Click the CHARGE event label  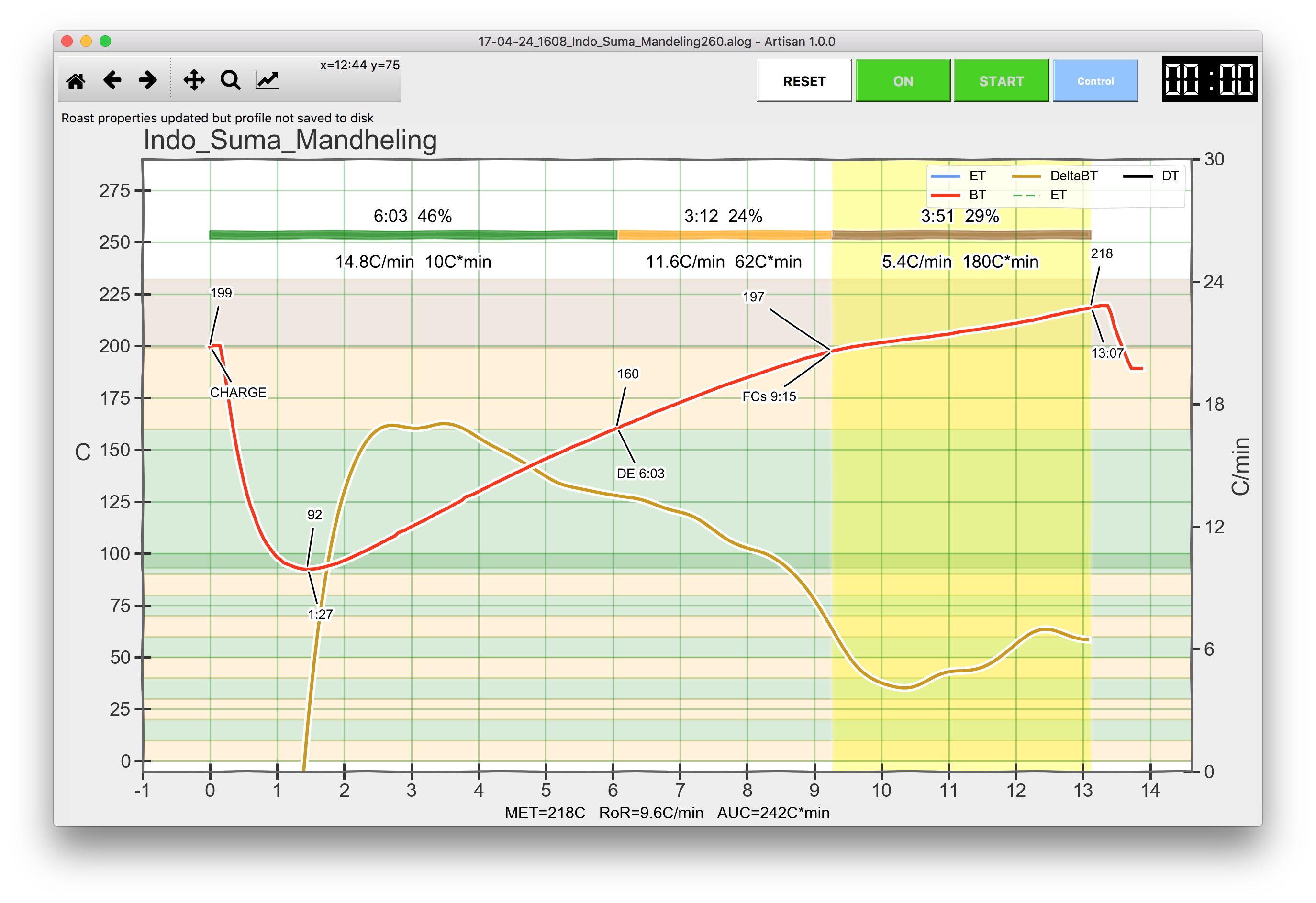[238, 393]
